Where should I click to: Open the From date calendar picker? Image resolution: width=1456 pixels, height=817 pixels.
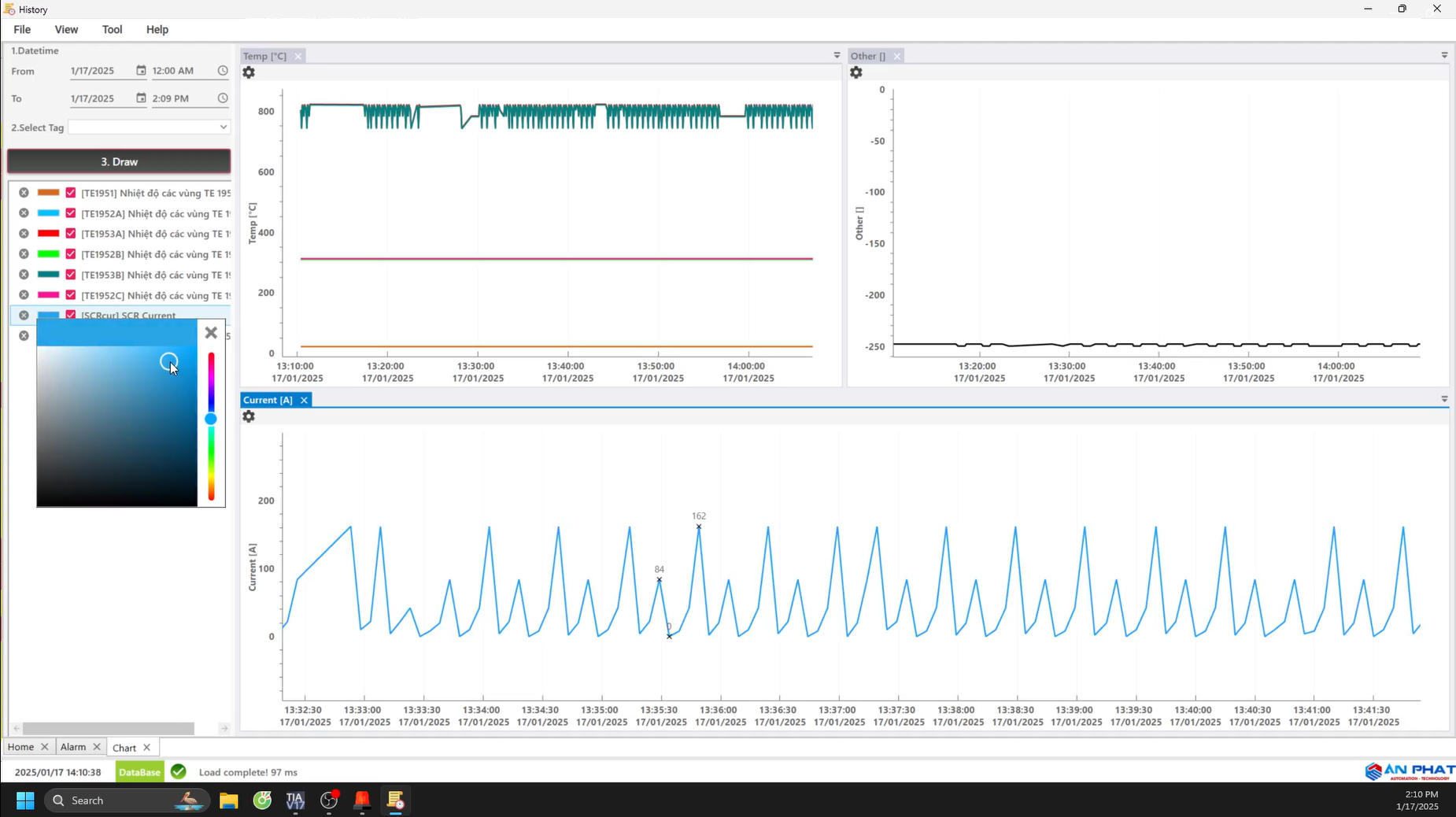(141, 71)
